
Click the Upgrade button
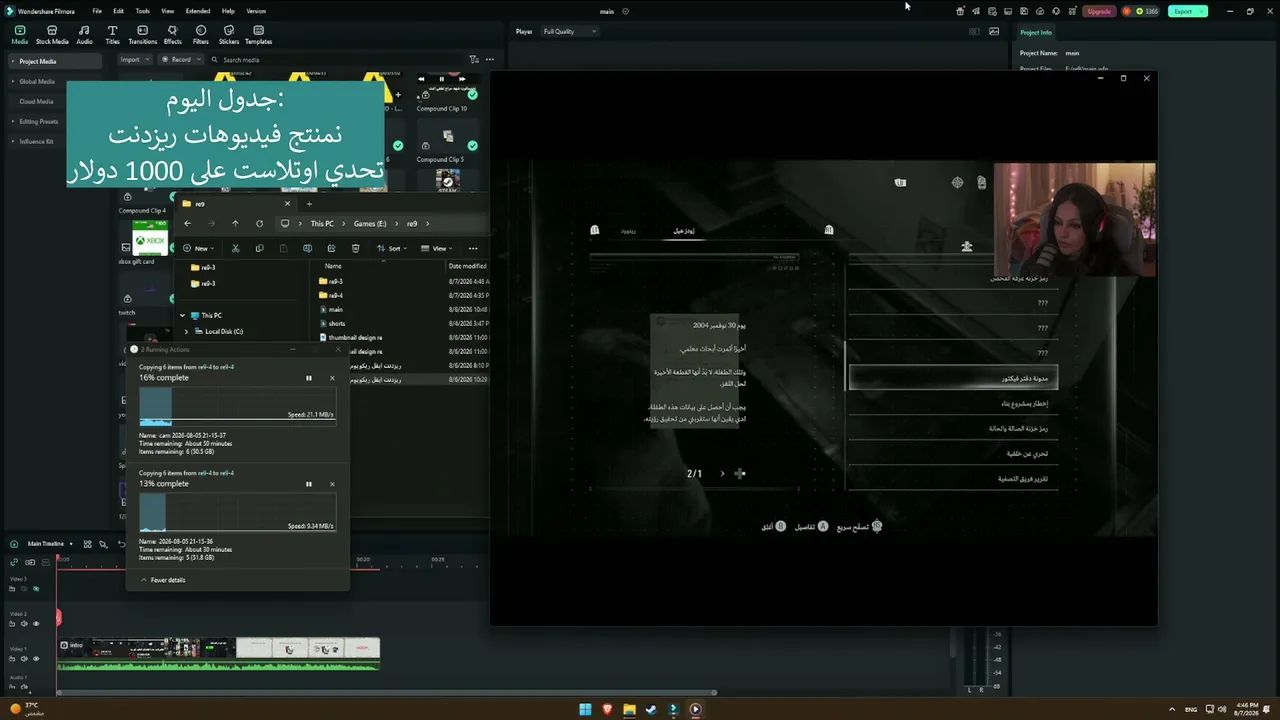pos(1099,11)
